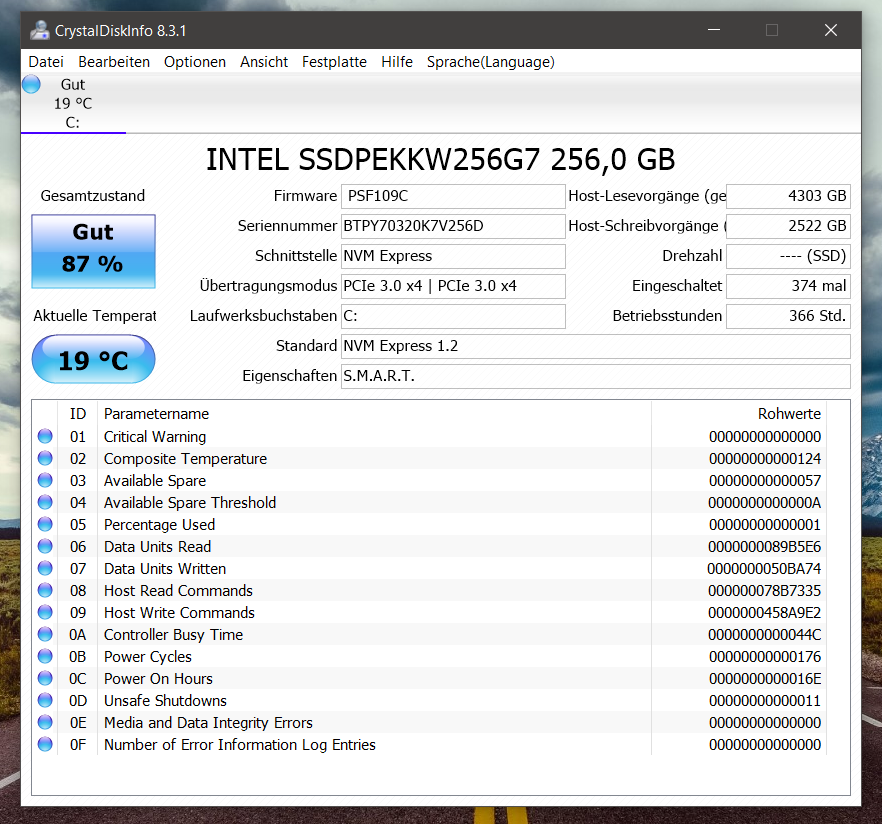Click status orb of Available Spare Threshold row
882x824 pixels.
click(45, 502)
